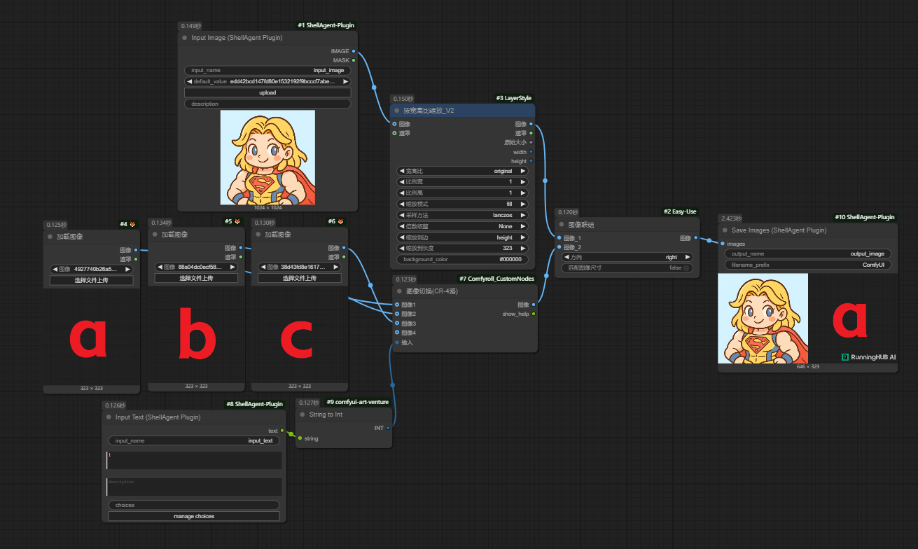Click the filename_prefix ComfyUI field
Screen dimensions: 918x549
pos(808,265)
